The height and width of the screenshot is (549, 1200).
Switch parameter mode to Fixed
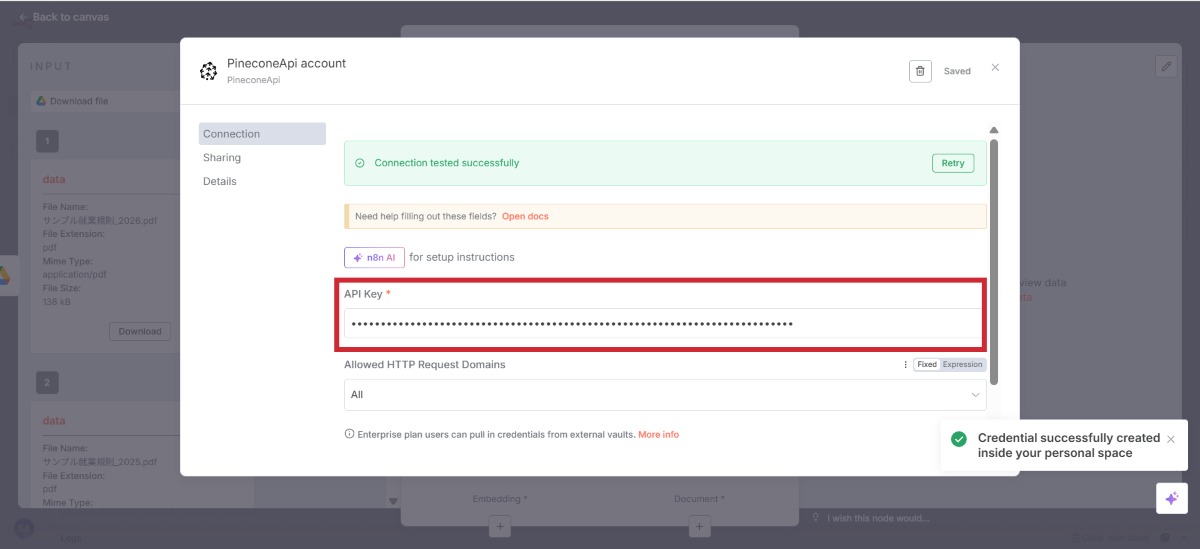(927, 365)
